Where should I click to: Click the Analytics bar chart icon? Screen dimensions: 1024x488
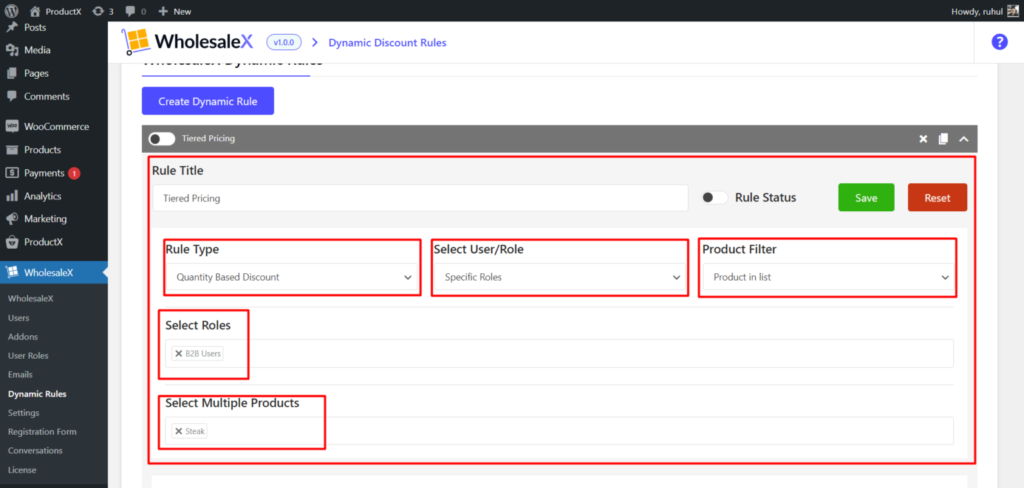(x=12, y=196)
